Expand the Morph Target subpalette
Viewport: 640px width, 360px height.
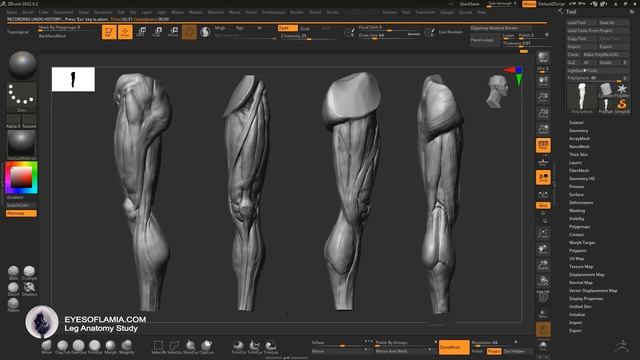(582, 242)
